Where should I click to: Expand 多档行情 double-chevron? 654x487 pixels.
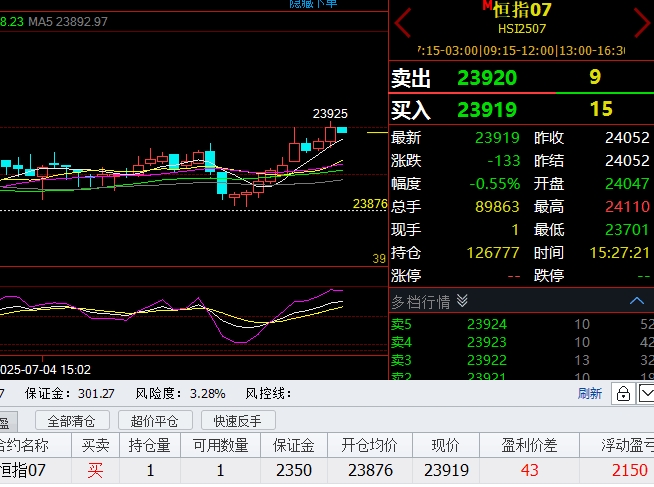click(462, 301)
